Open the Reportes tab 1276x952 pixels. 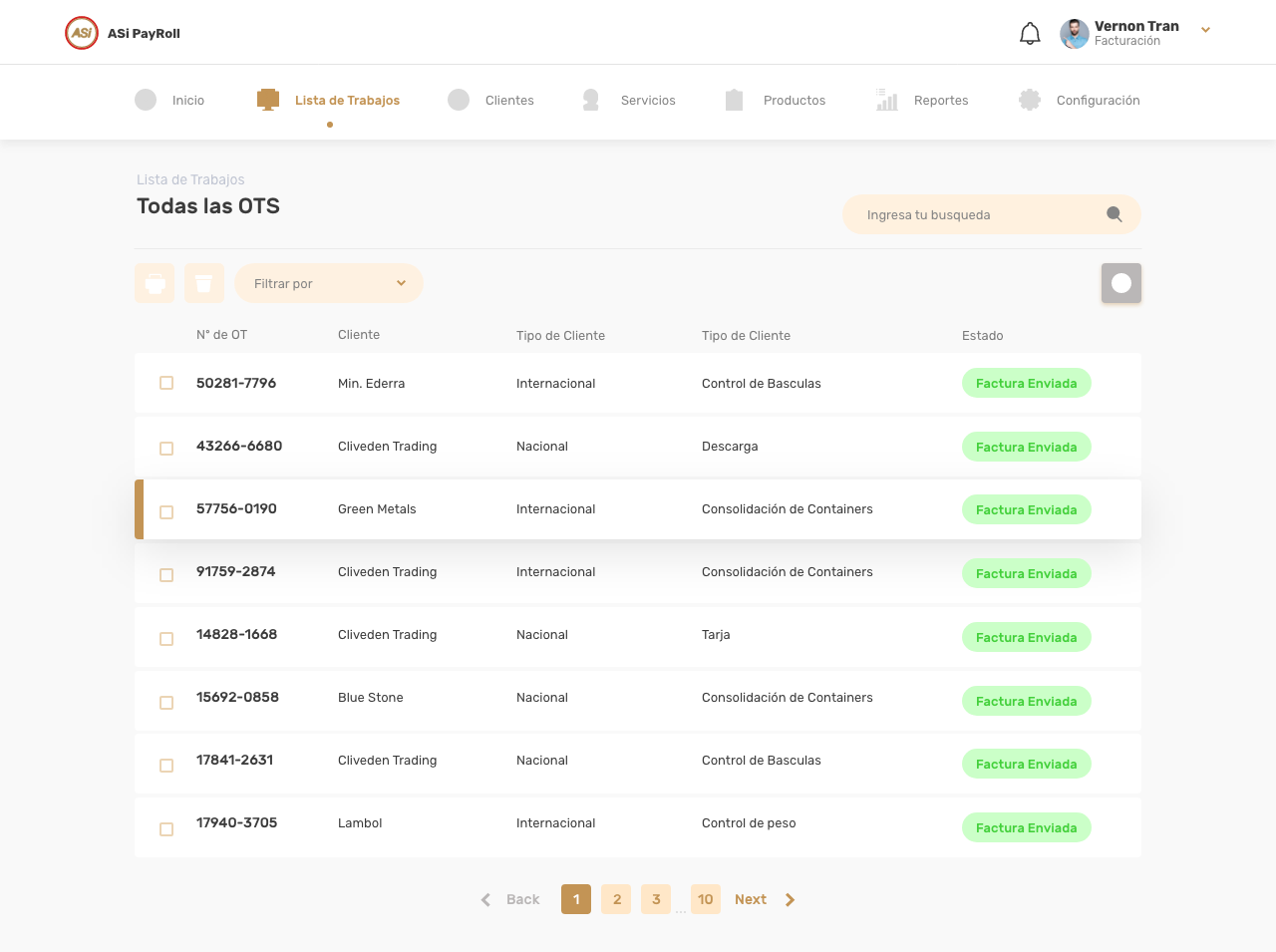941,101
